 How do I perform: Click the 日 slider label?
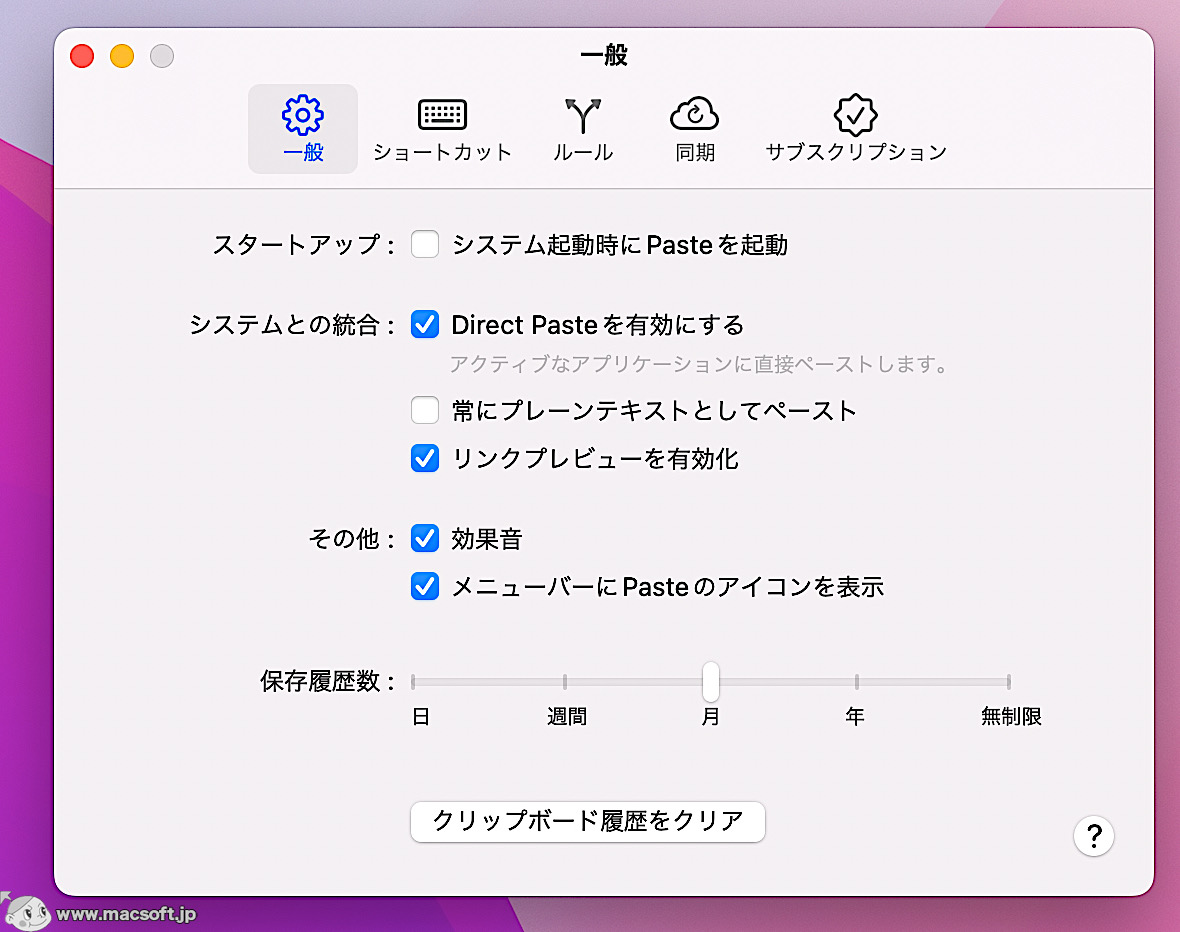pyautogui.click(x=421, y=716)
